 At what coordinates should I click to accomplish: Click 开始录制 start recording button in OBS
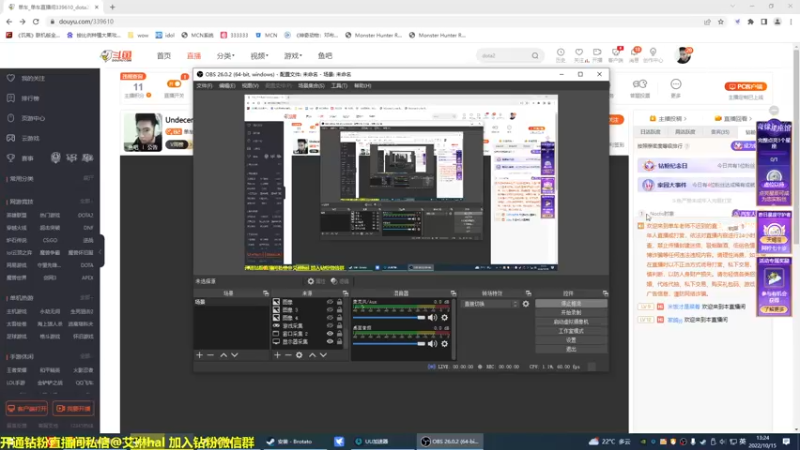(x=571, y=312)
